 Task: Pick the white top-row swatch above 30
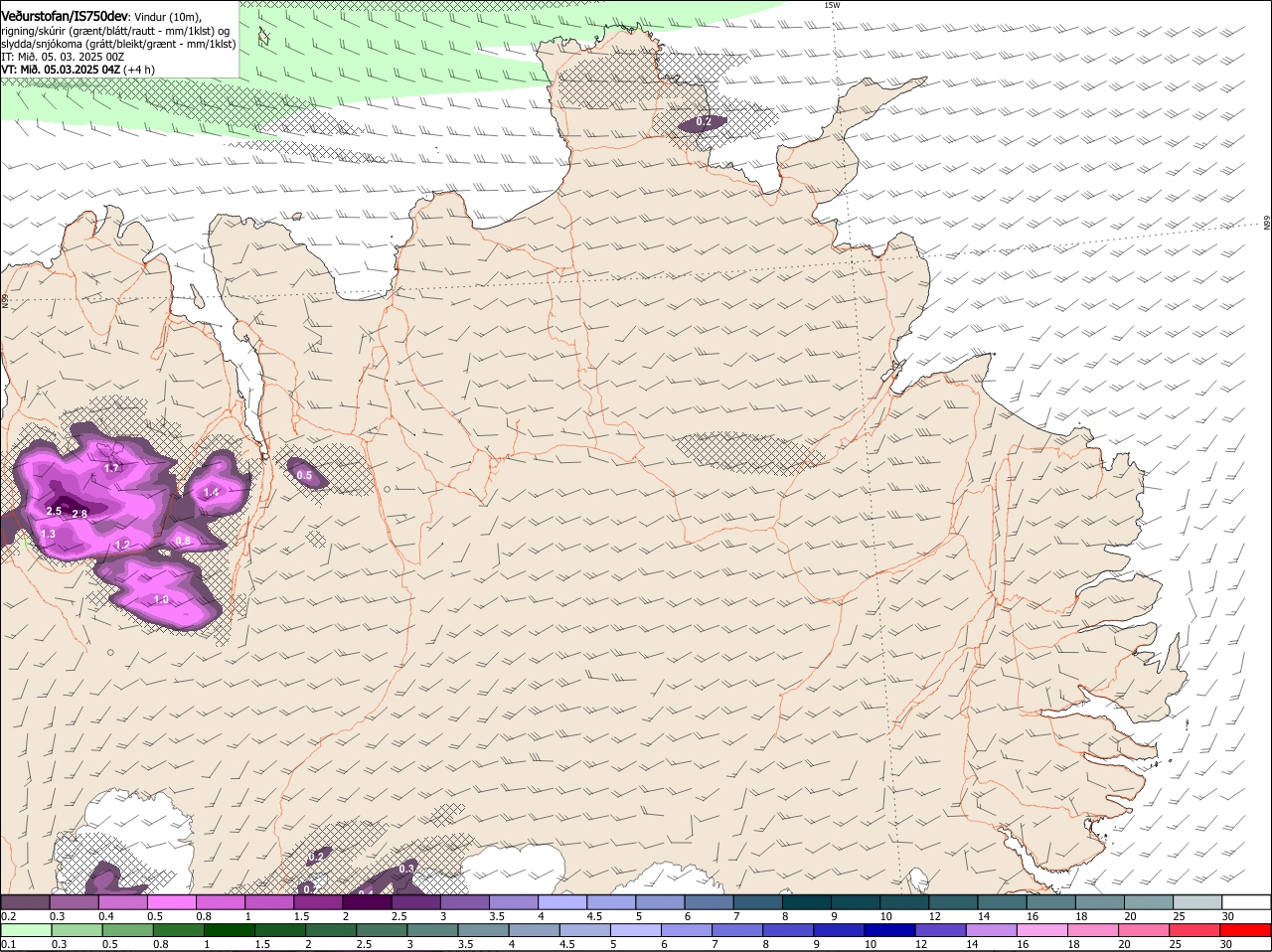pyautogui.click(x=1246, y=901)
